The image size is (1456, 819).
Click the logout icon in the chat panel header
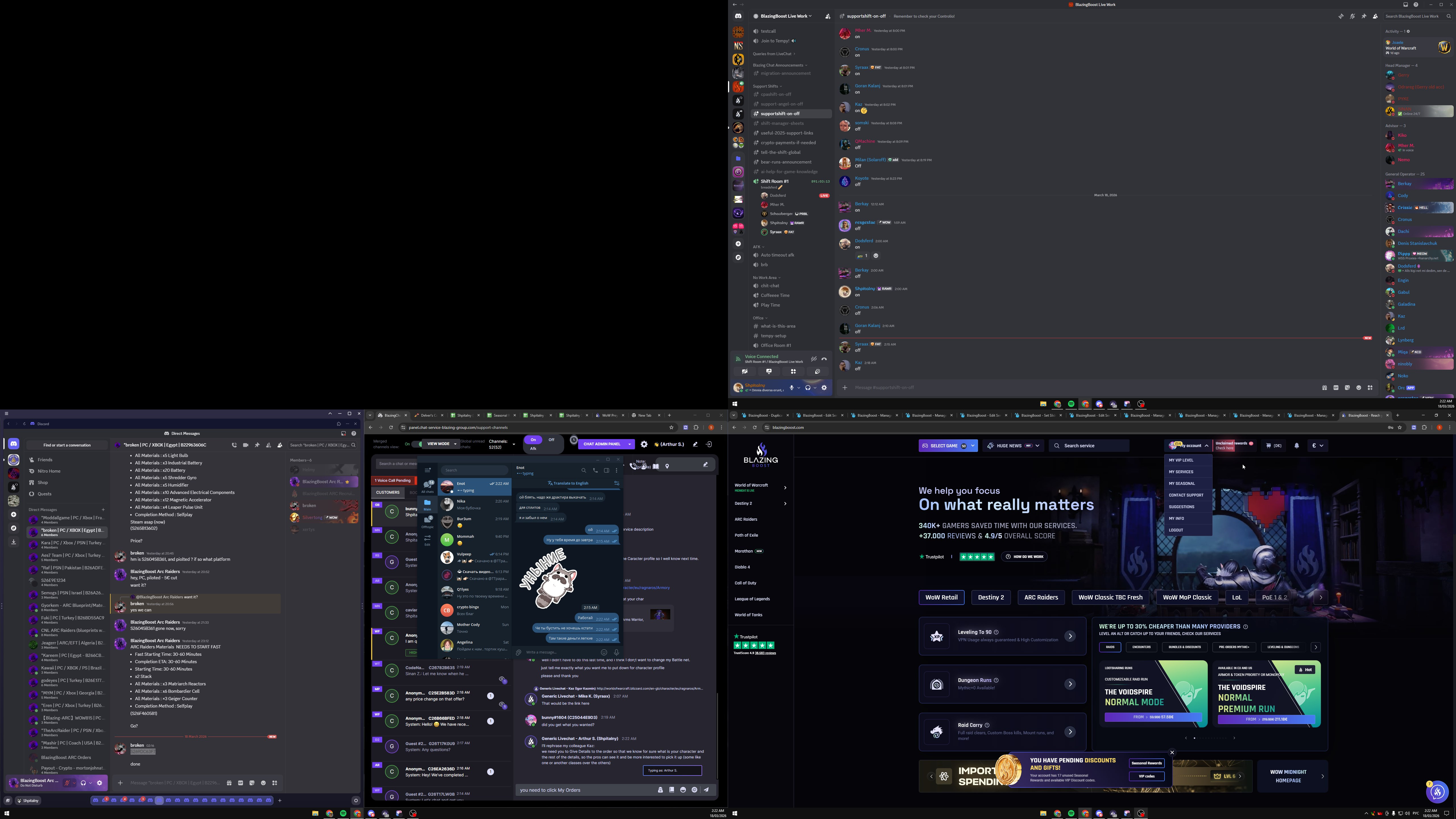pos(709,444)
